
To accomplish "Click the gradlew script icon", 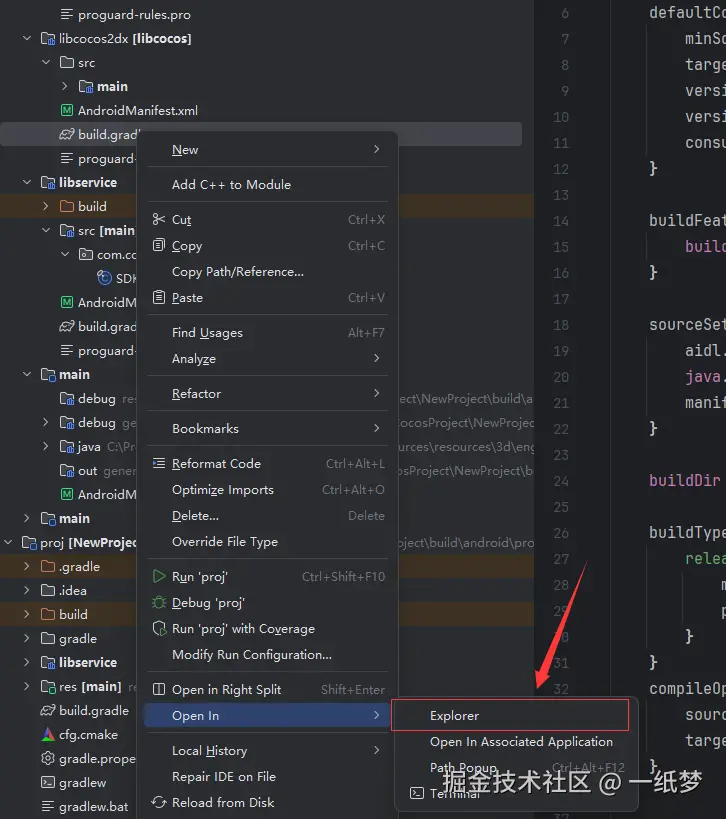I will 48,782.
